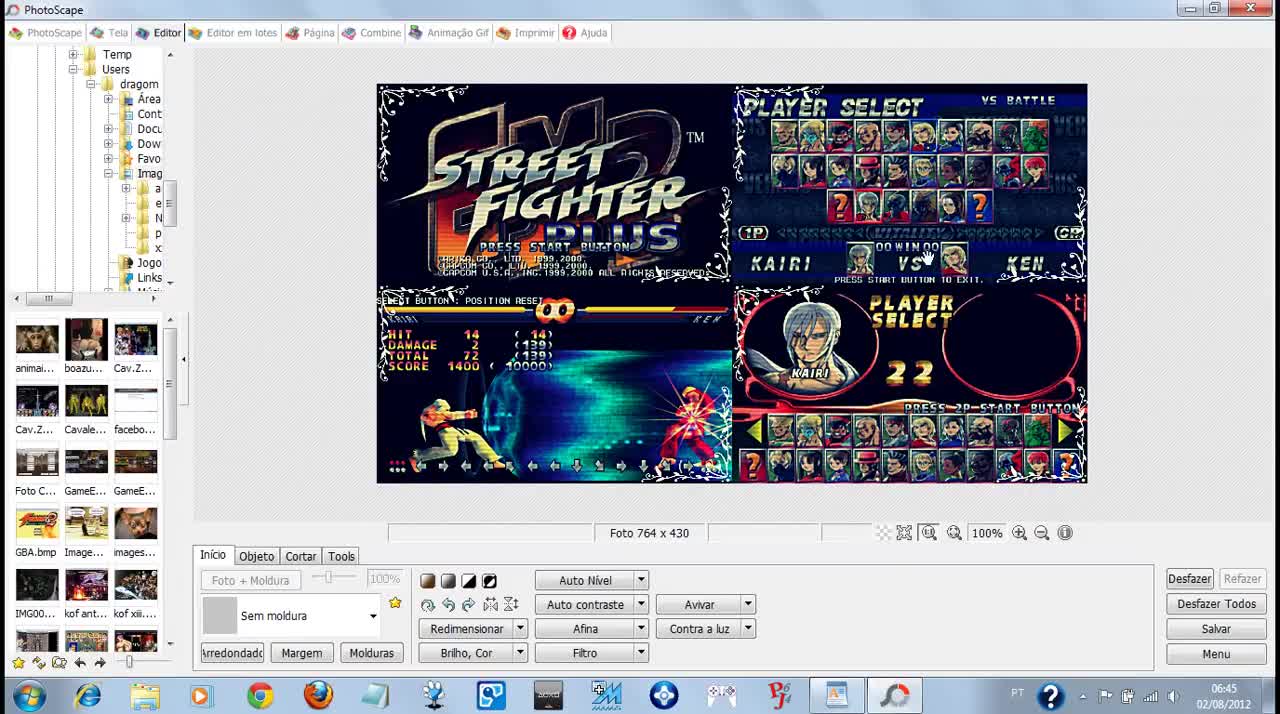Apply the negative invert effect icon
Image resolution: width=1280 pixels, height=714 pixels.
coord(489,581)
